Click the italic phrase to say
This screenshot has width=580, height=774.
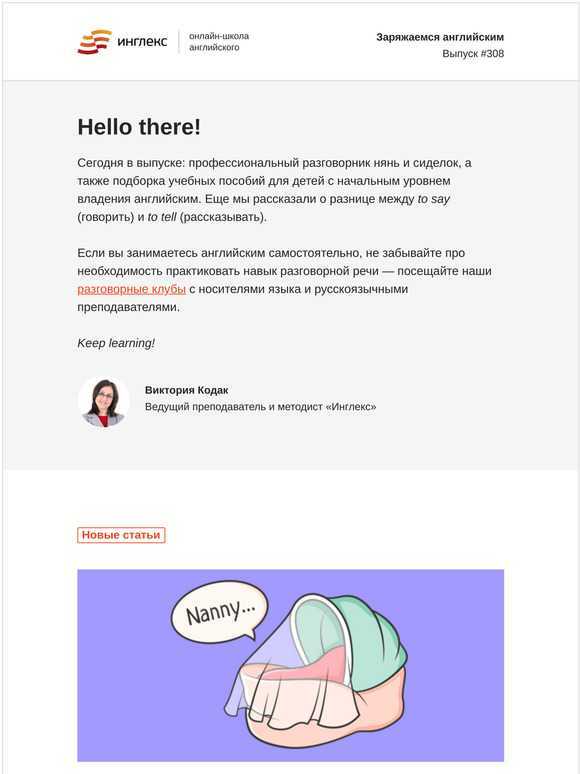[x=433, y=199]
